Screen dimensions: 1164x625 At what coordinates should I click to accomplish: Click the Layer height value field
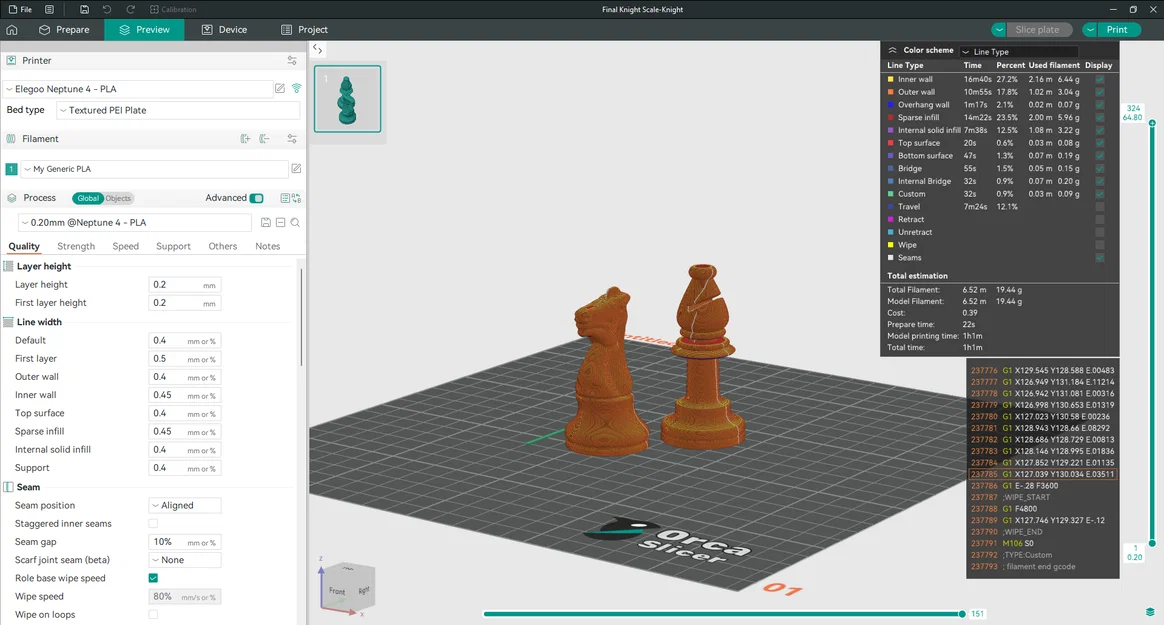pyautogui.click(x=184, y=285)
